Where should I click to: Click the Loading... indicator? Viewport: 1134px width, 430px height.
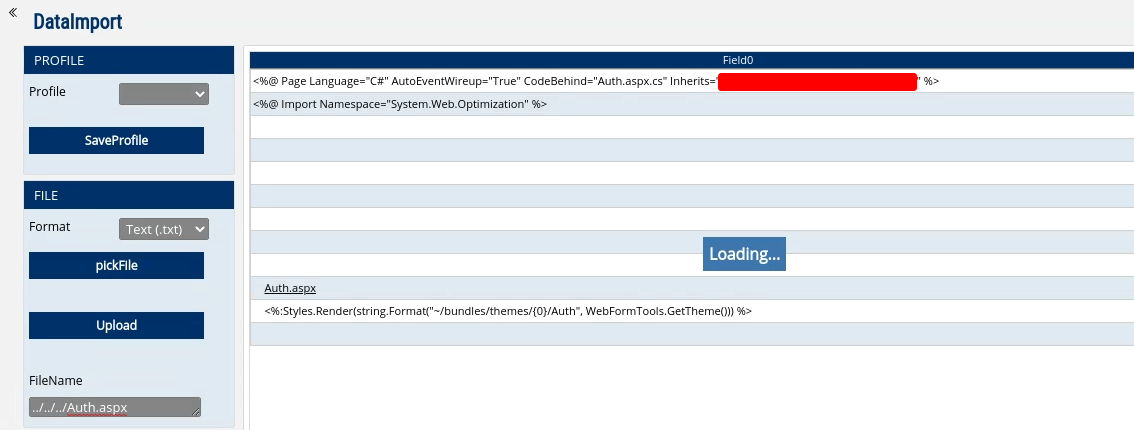(744, 254)
